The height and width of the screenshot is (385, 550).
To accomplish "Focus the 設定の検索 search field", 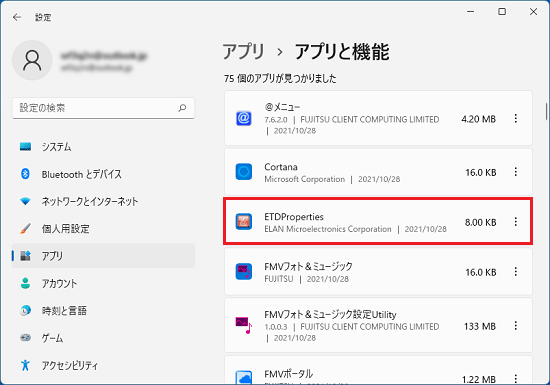I will click(103, 108).
